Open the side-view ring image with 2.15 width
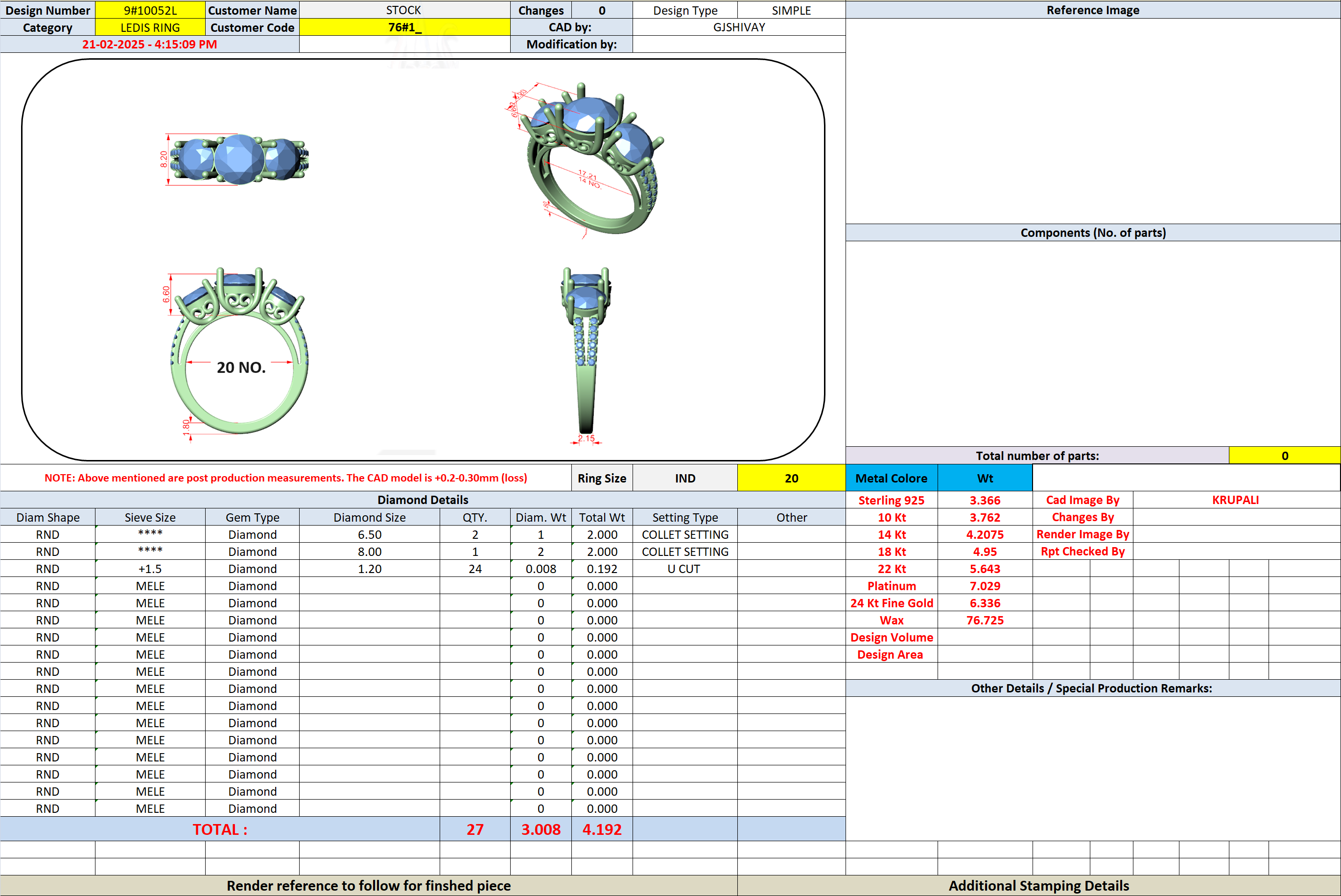 coord(587,355)
